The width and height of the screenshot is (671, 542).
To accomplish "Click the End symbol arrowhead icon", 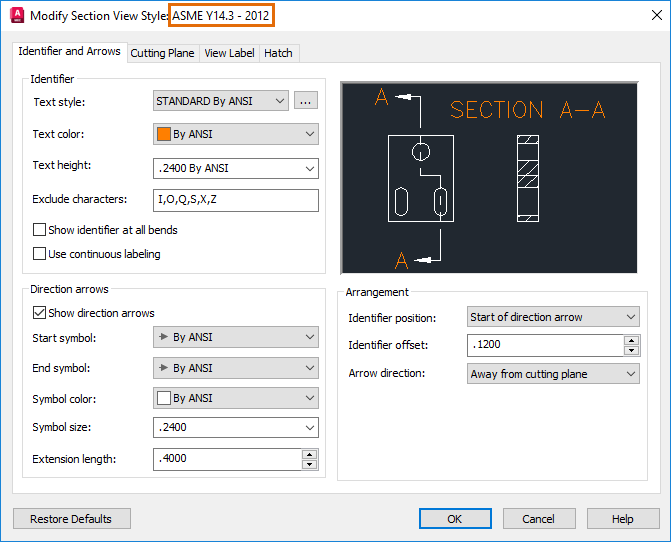I will (x=163, y=367).
